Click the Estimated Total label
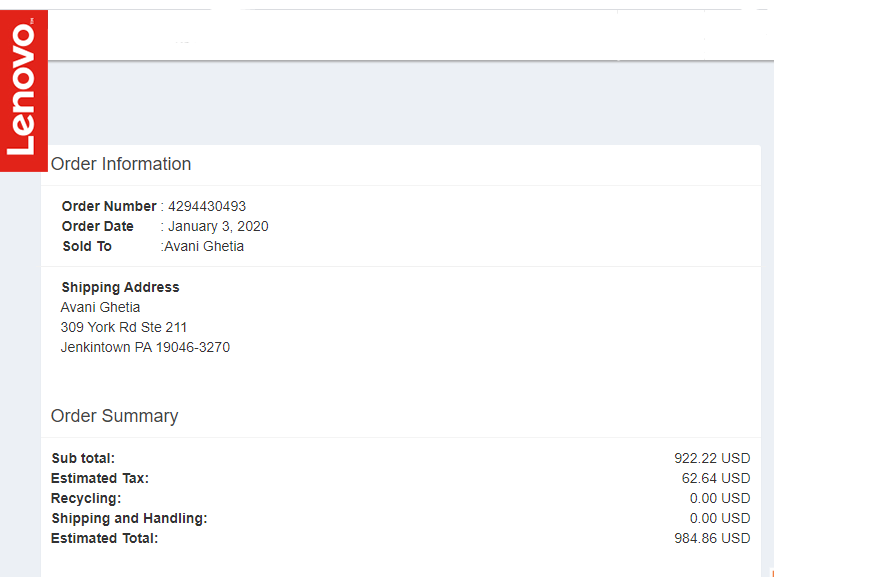 (105, 538)
